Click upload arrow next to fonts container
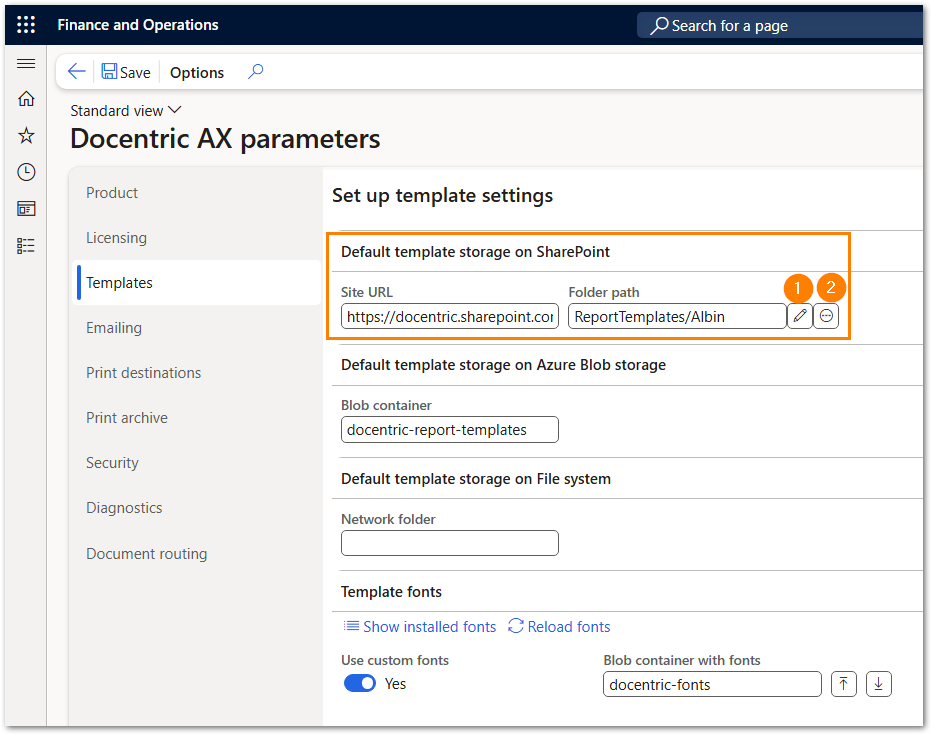The height and width of the screenshot is (735, 932). pyautogui.click(x=844, y=684)
